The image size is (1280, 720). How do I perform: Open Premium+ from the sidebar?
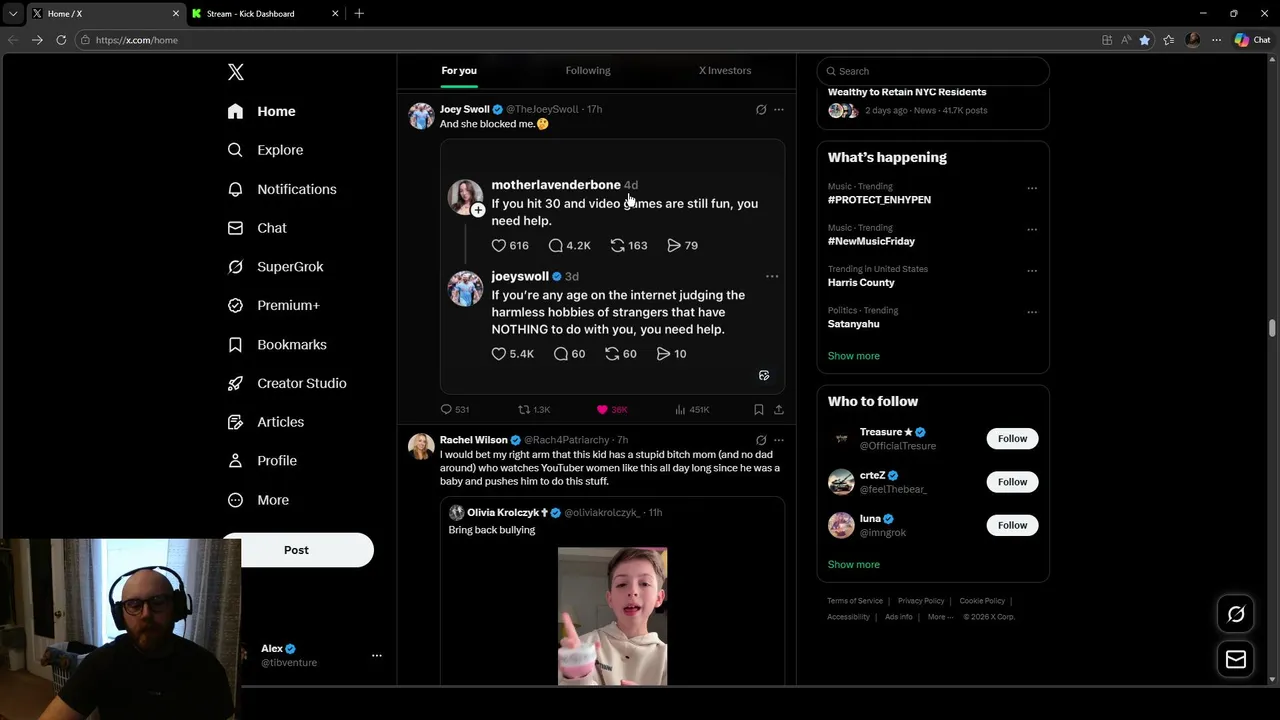tap(273, 305)
